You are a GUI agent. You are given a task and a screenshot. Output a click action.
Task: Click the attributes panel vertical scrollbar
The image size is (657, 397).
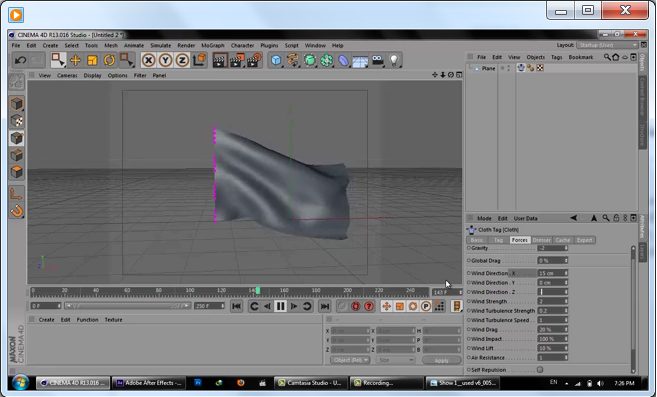633,309
